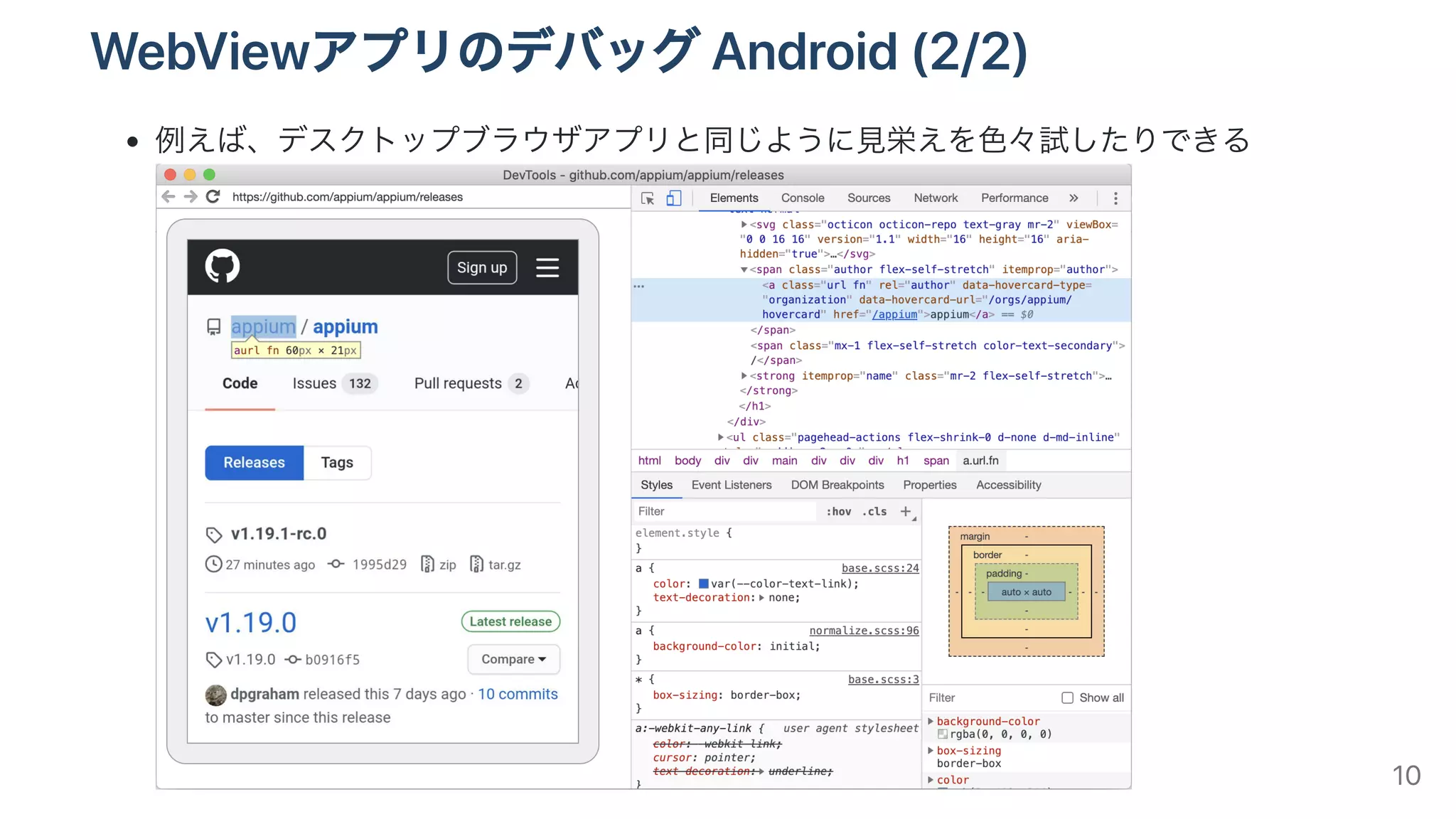Open the Event Listeners pane
The height and width of the screenshot is (819, 1456).
point(732,485)
